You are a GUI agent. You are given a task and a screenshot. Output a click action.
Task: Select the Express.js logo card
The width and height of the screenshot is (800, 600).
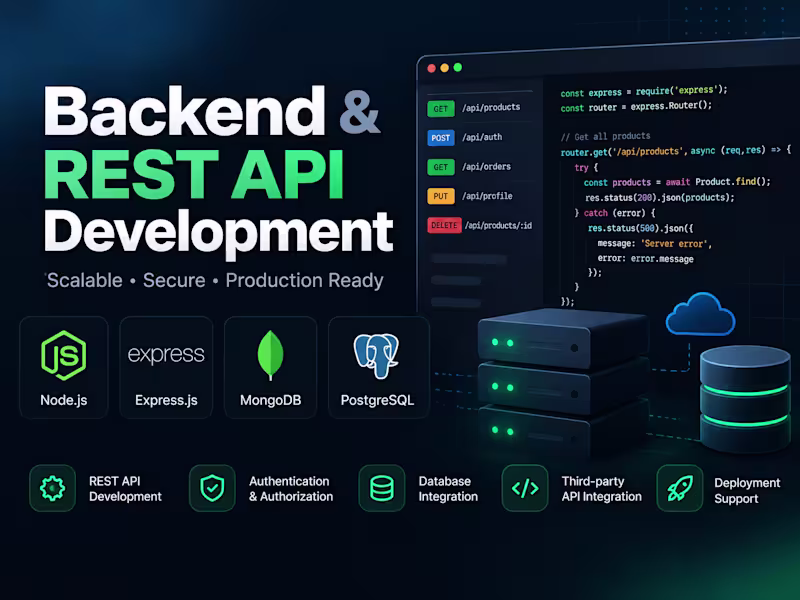(166, 367)
